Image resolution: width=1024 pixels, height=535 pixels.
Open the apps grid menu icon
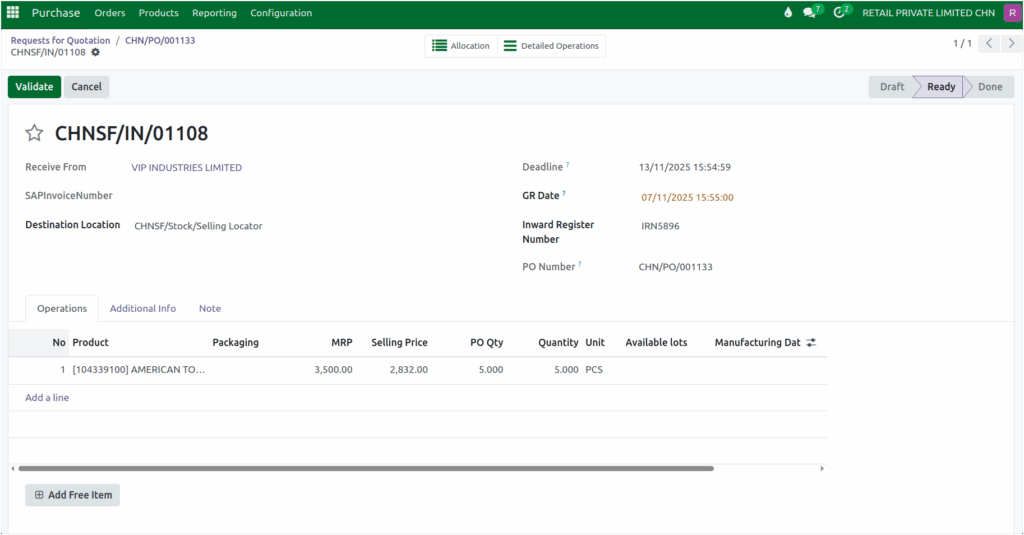point(13,12)
